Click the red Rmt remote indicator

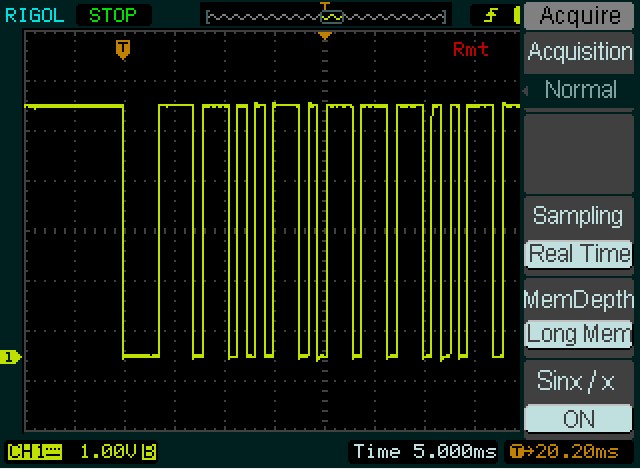pos(471,50)
